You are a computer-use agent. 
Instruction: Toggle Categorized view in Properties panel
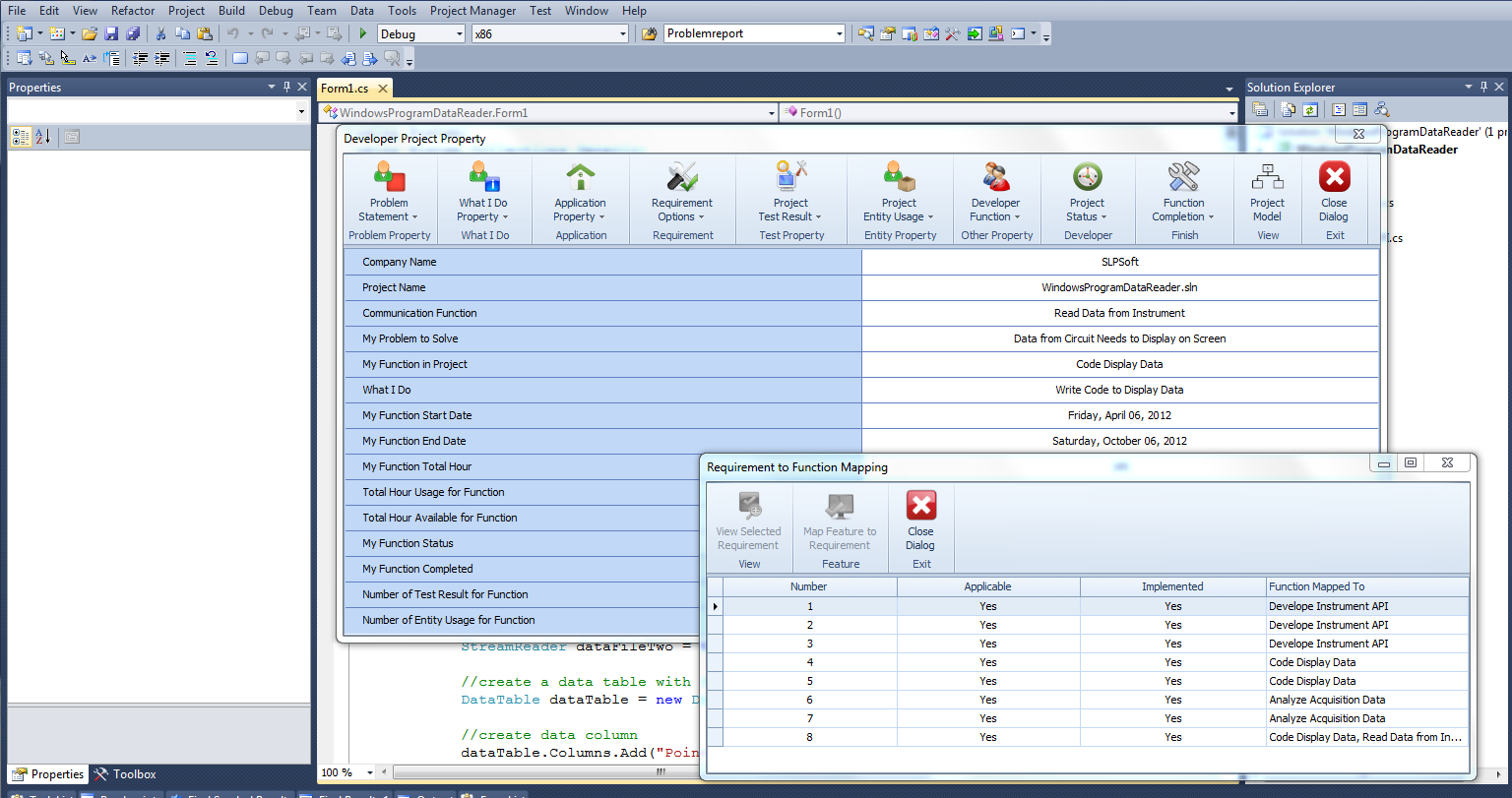pyautogui.click(x=21, y=137)
